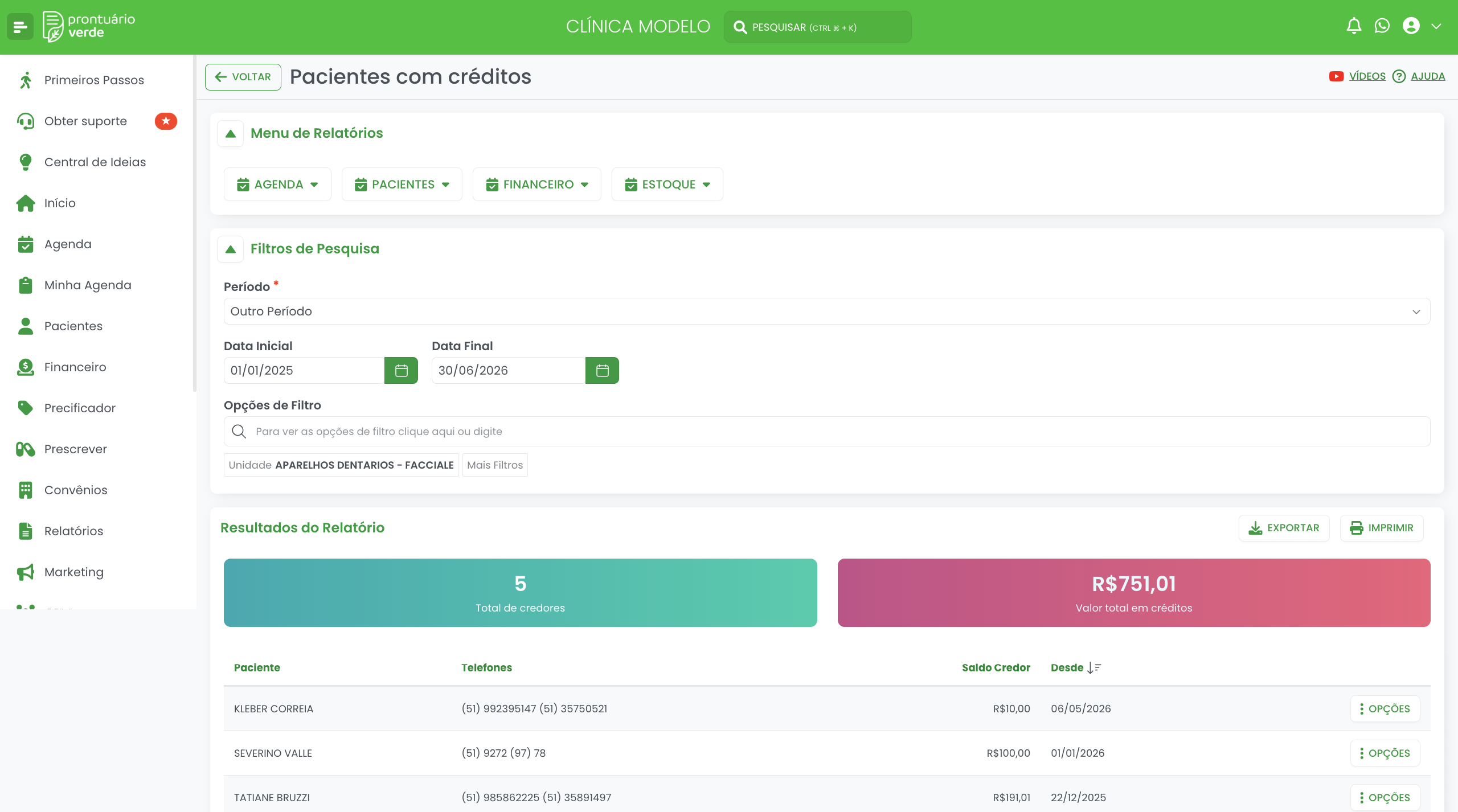1458x812 pixels.
Task: Sort results by the Desde sort icon
Action: (1094, 668)
